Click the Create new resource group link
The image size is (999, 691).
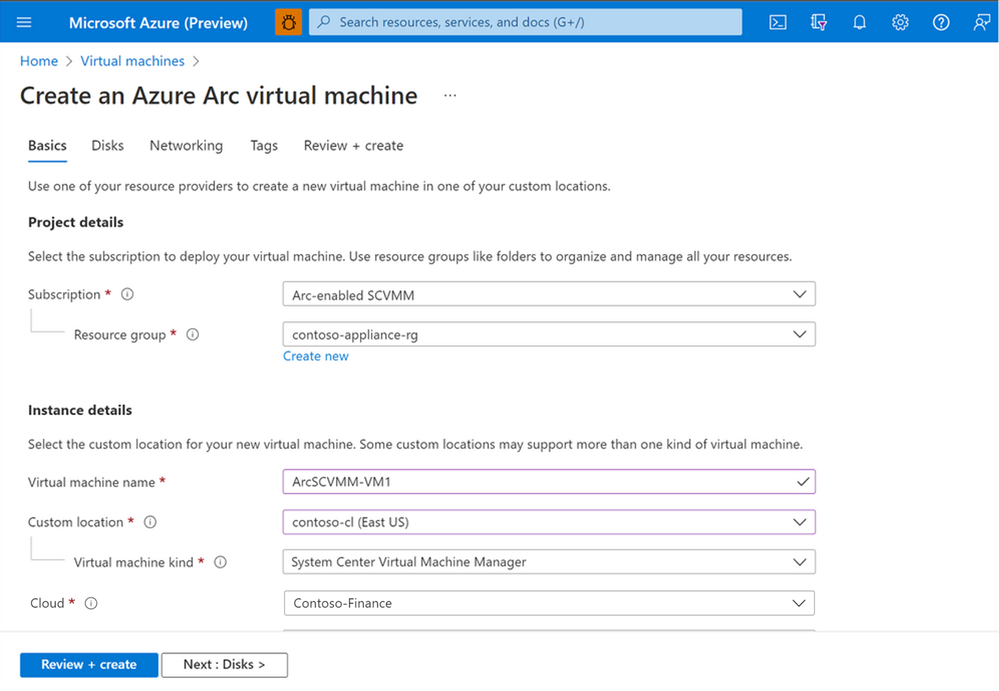pyautogui.click(x=316, y=357)
